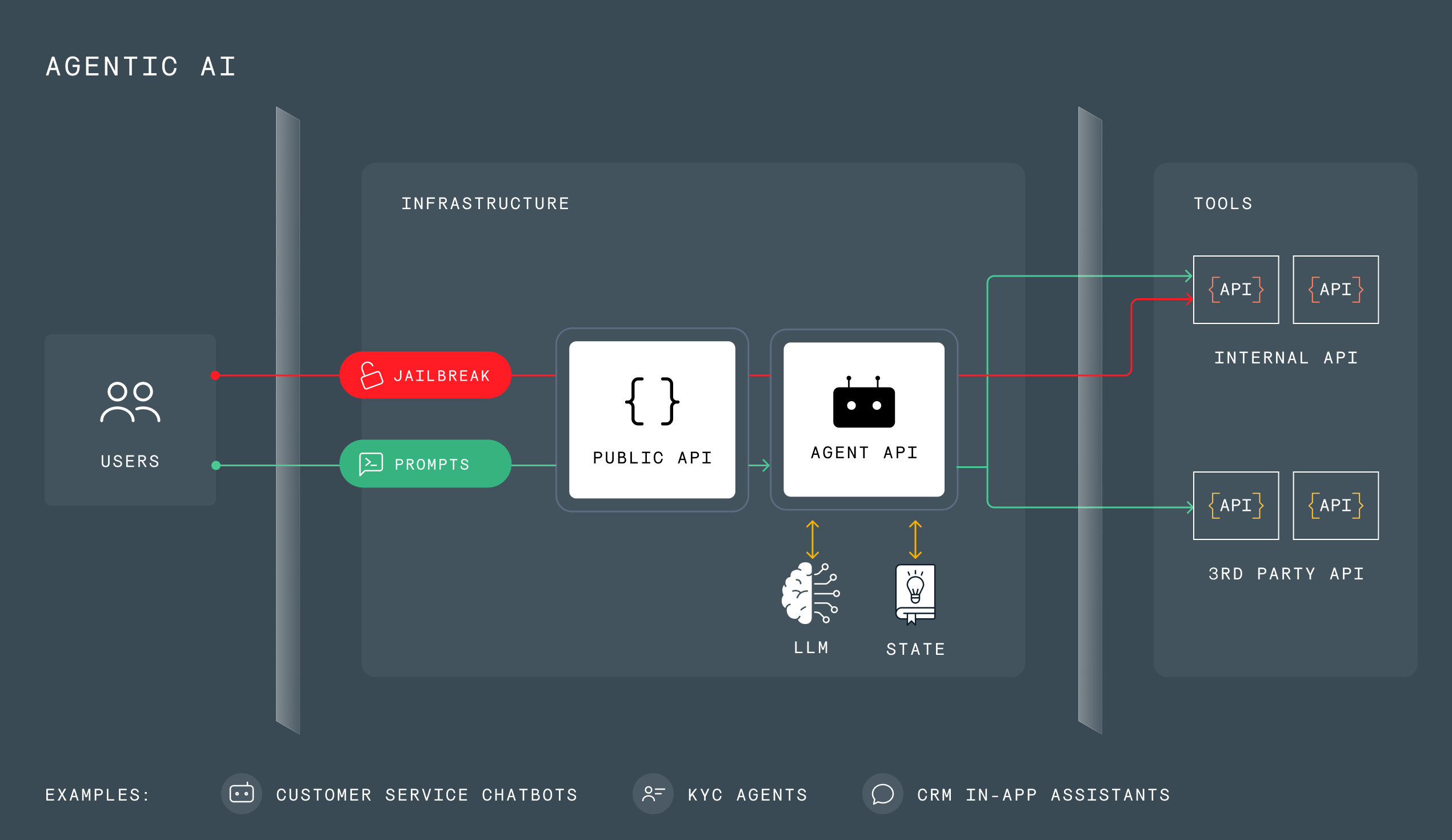Select the chatbot icon next to CUSTOMER SERVICE CHATBOTS

pos(243,794)
